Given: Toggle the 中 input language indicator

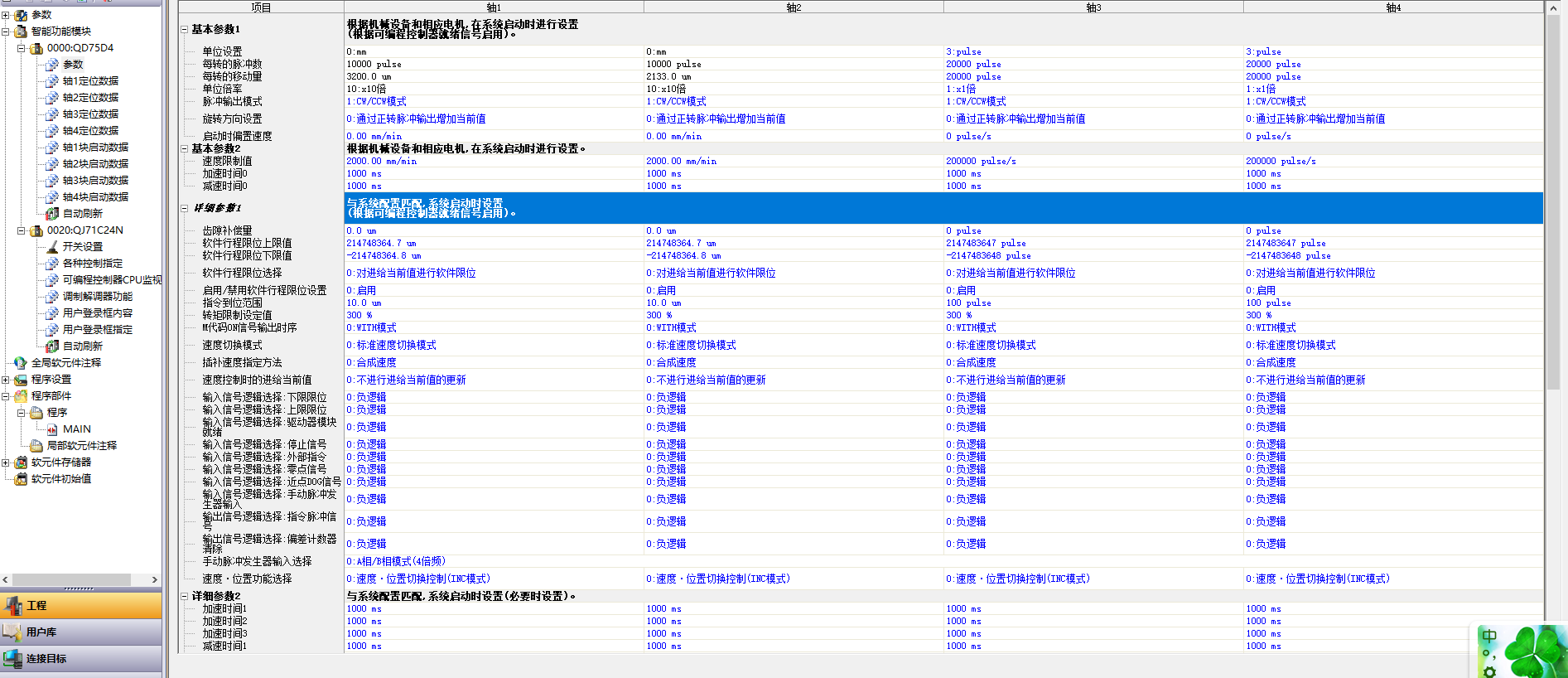Looking at the screenshot, I should (x=1489, y=637).
